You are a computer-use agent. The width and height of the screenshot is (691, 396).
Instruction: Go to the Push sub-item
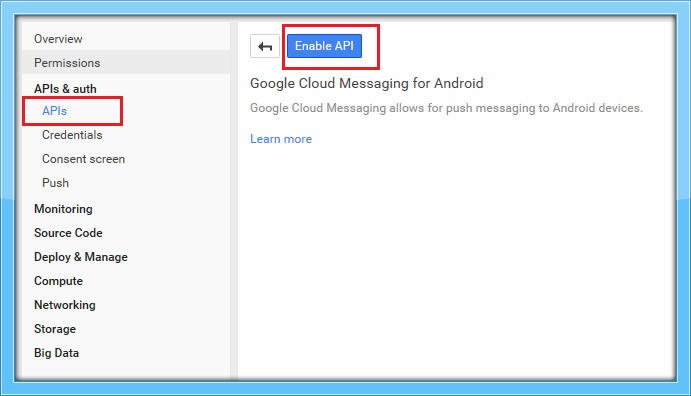click(x=56, y=183)
